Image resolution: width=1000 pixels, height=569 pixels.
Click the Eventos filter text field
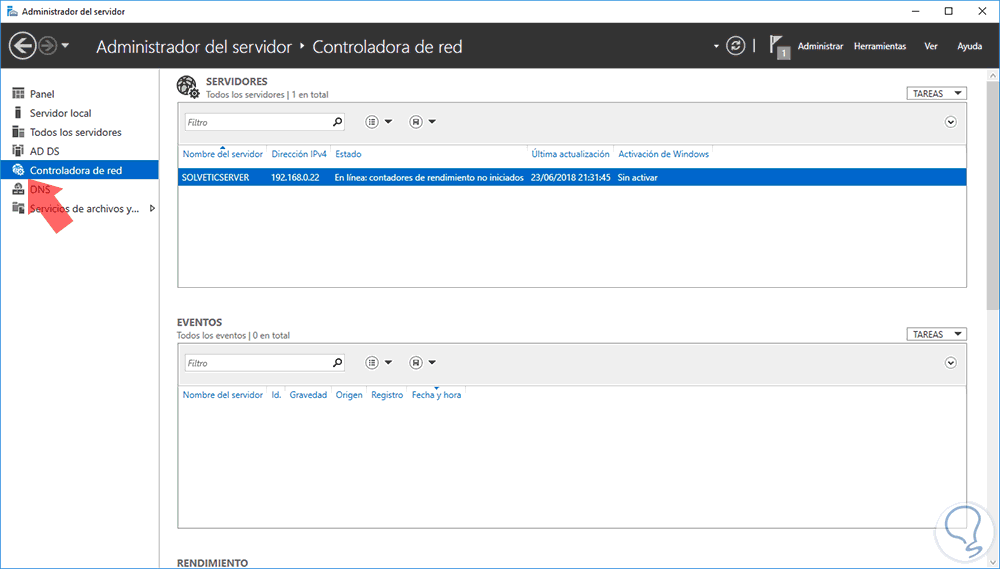(x=257, y=363)
